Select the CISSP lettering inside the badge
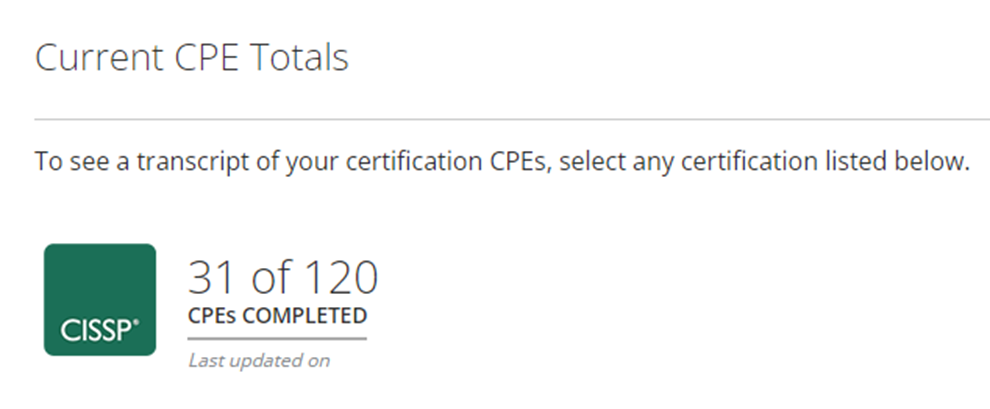This screenshot has width=990, height=409. pyautogui.click(x=97, y=330)
